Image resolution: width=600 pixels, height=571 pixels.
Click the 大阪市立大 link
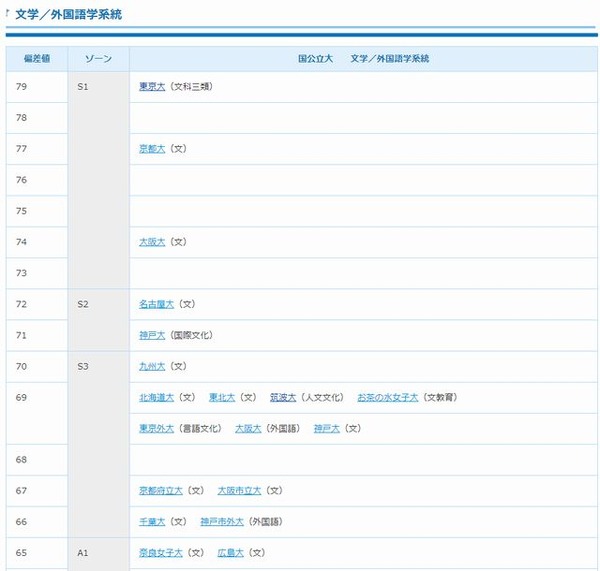239,491
